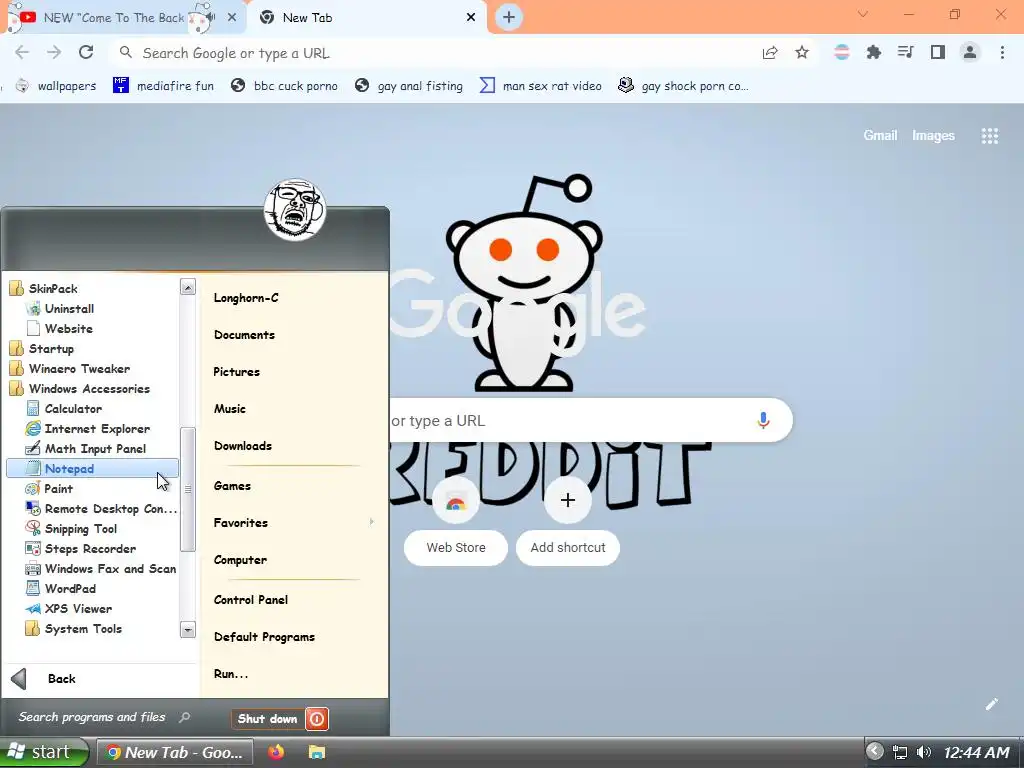Share this page icon

point(770,53)
